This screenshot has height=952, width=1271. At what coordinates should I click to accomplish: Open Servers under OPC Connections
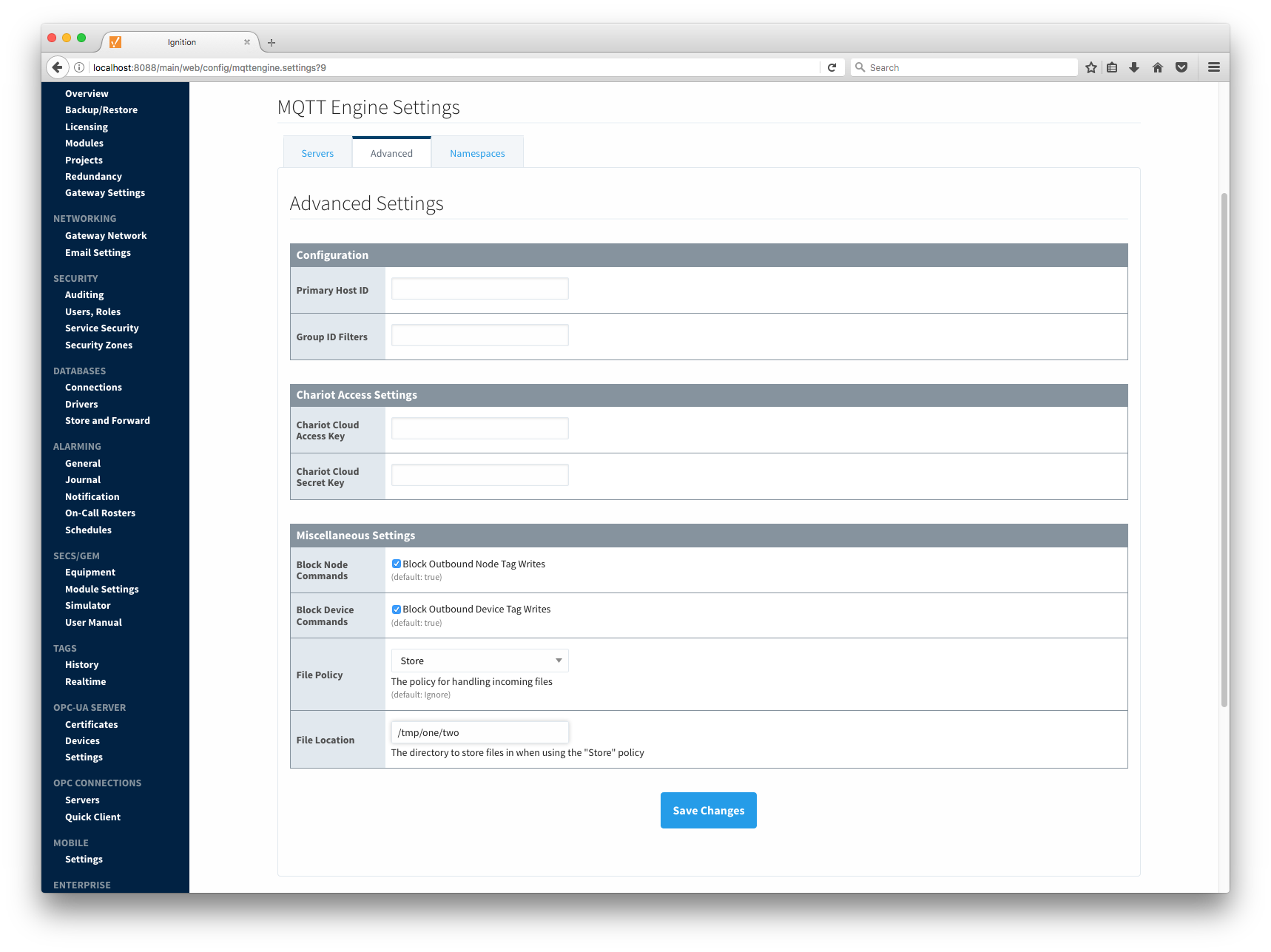click(82, 800)
